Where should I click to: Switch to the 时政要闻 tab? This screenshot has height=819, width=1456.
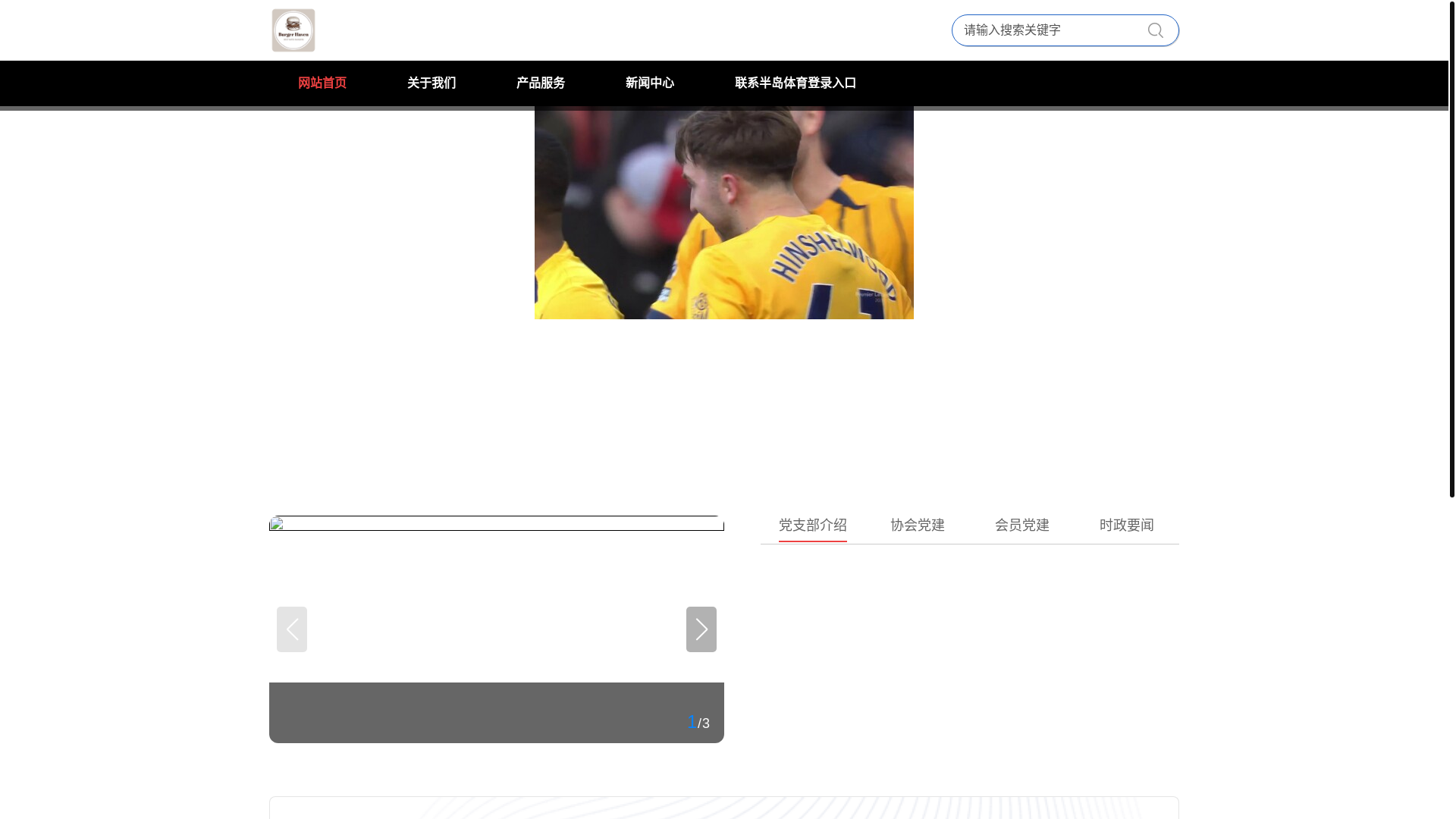1127,526
